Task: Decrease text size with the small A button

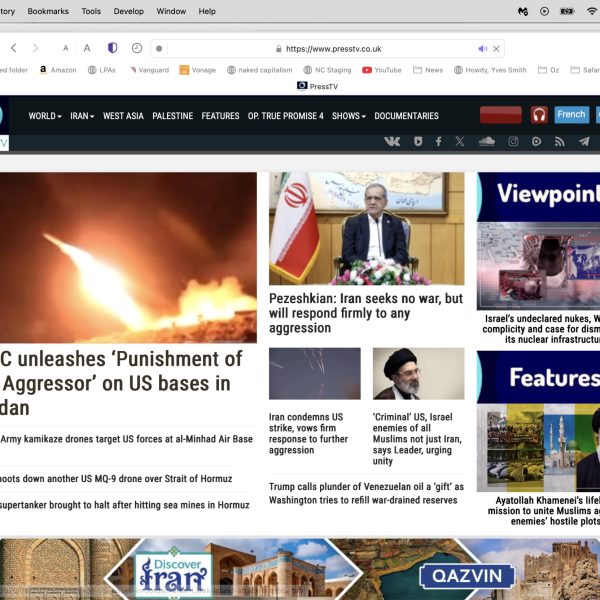Action: click(66, 49)
